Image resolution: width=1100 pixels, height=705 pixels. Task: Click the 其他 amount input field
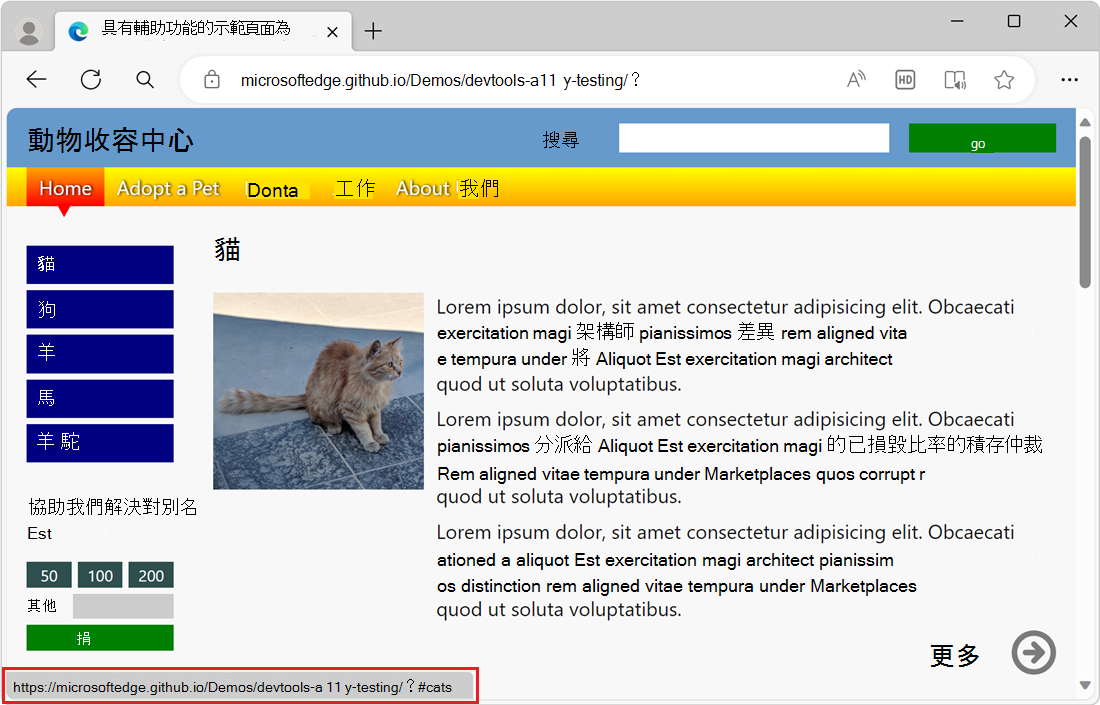(x=122, y=605)
